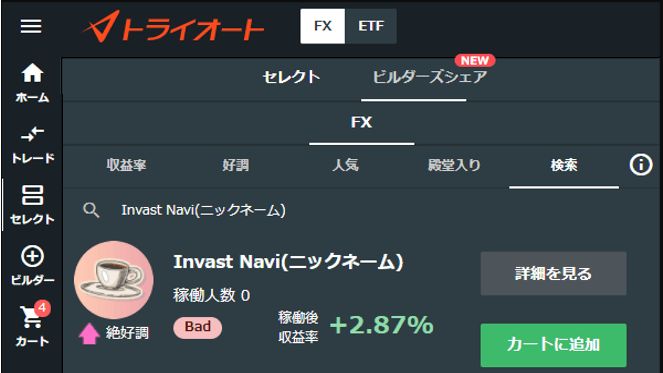Select the FX sub-tab

pyautogui.click(x=362, y=123)
